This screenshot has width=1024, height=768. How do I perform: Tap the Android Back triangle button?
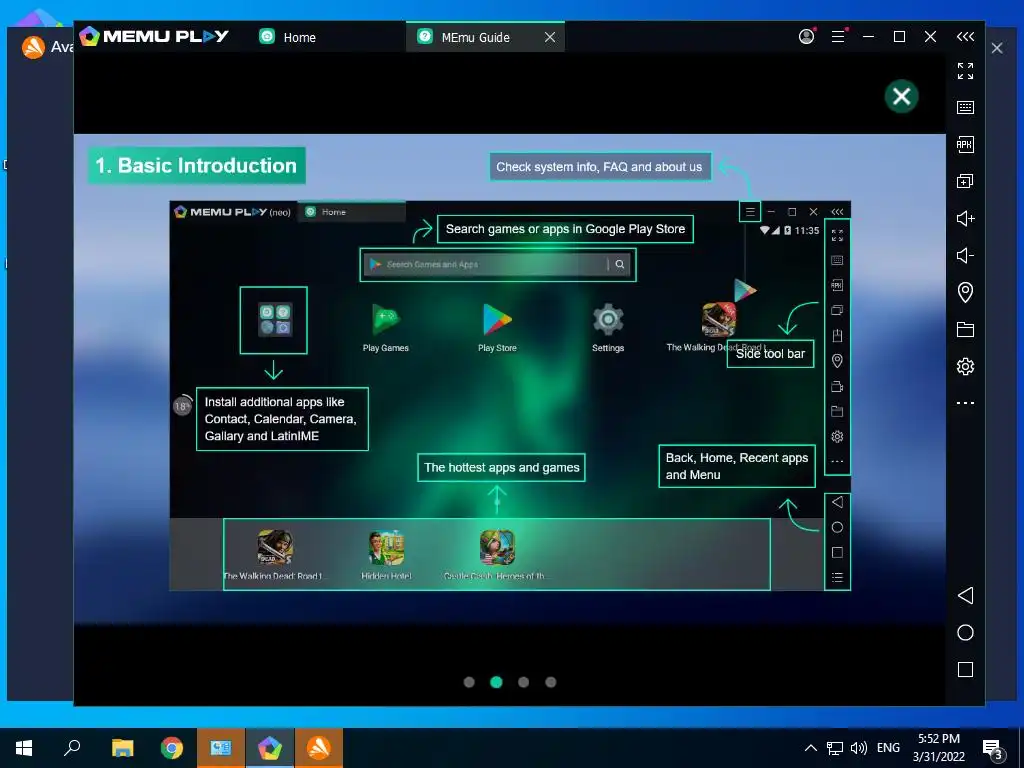[x=965, y=595]
